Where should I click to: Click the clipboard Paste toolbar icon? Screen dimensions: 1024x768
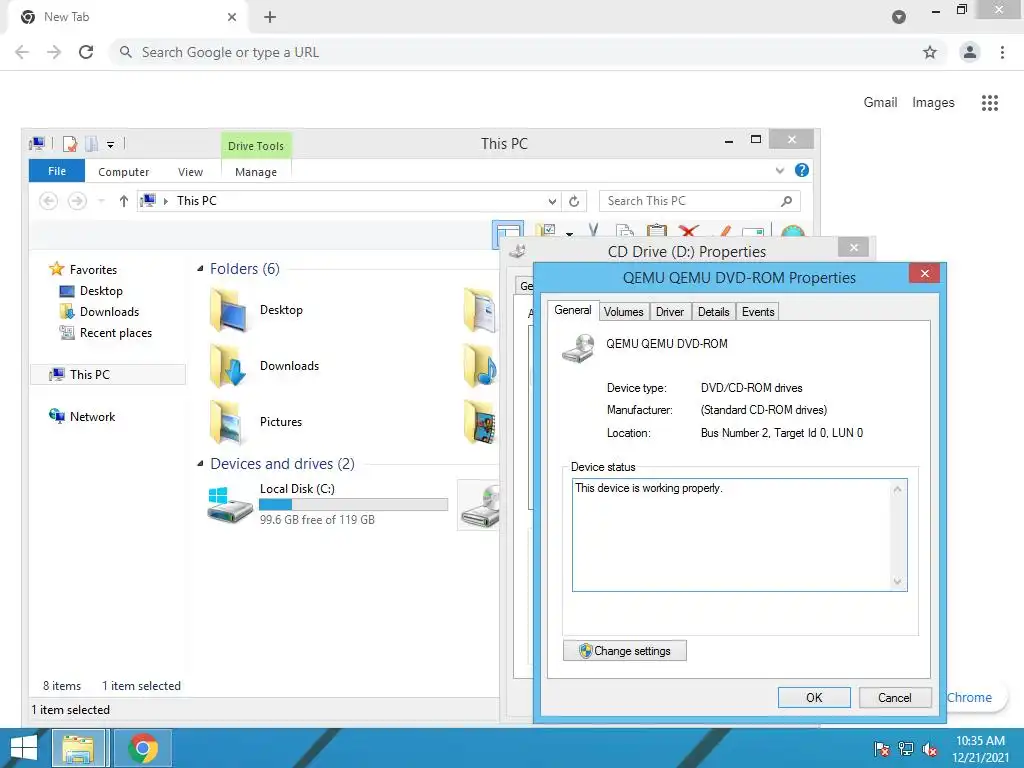pyautogui.click(x=656, y=230)
